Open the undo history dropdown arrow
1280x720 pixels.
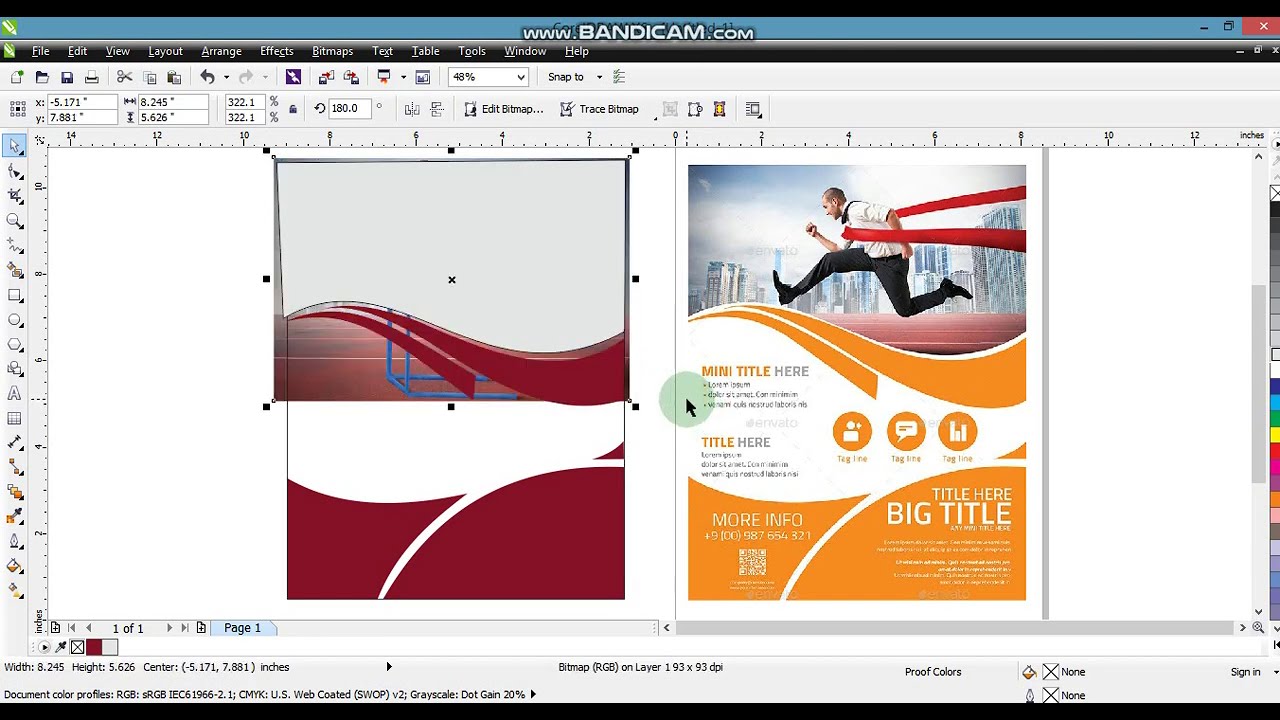(226, 77)
